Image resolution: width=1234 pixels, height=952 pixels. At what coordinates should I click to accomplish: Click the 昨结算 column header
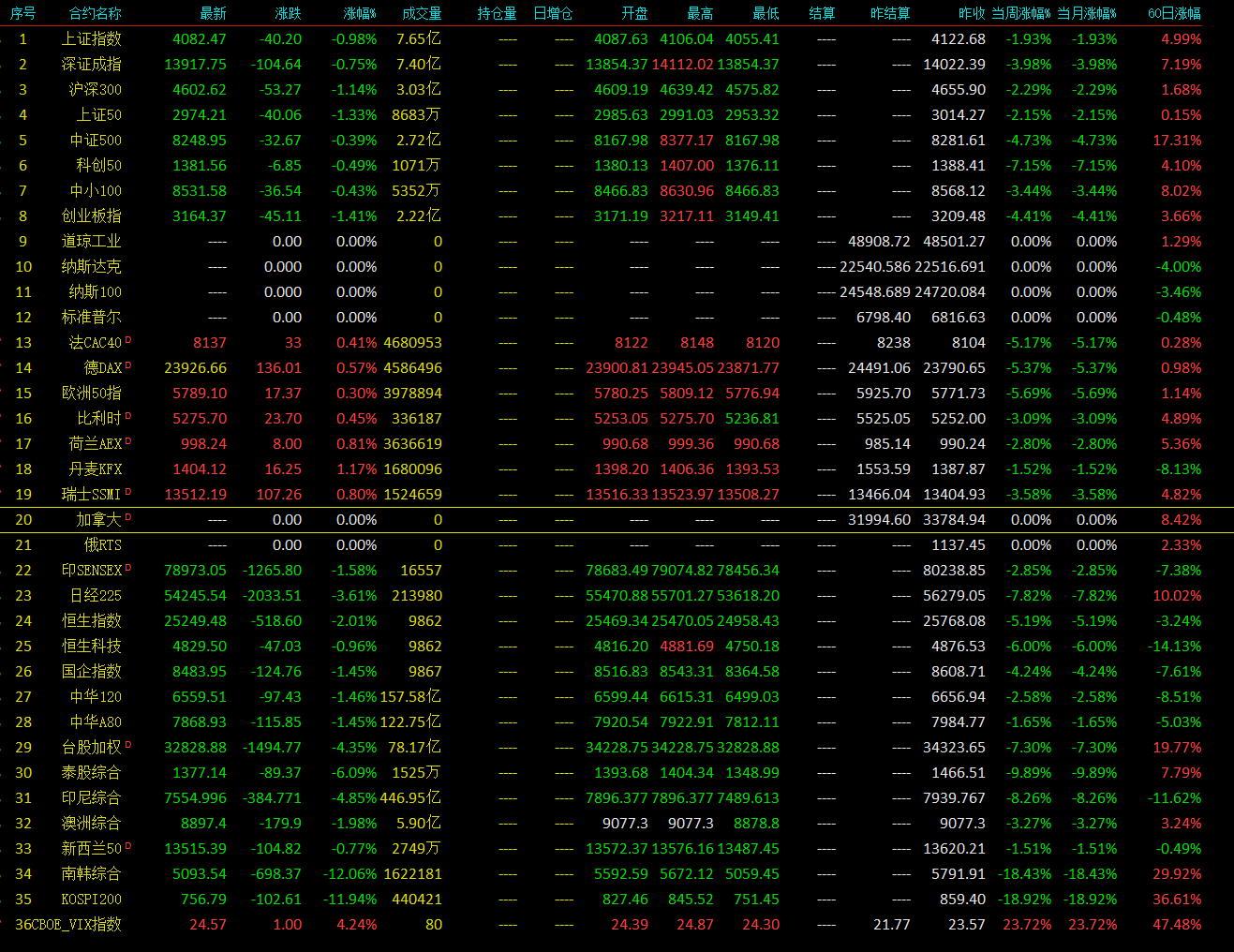[x=890, y=13]
